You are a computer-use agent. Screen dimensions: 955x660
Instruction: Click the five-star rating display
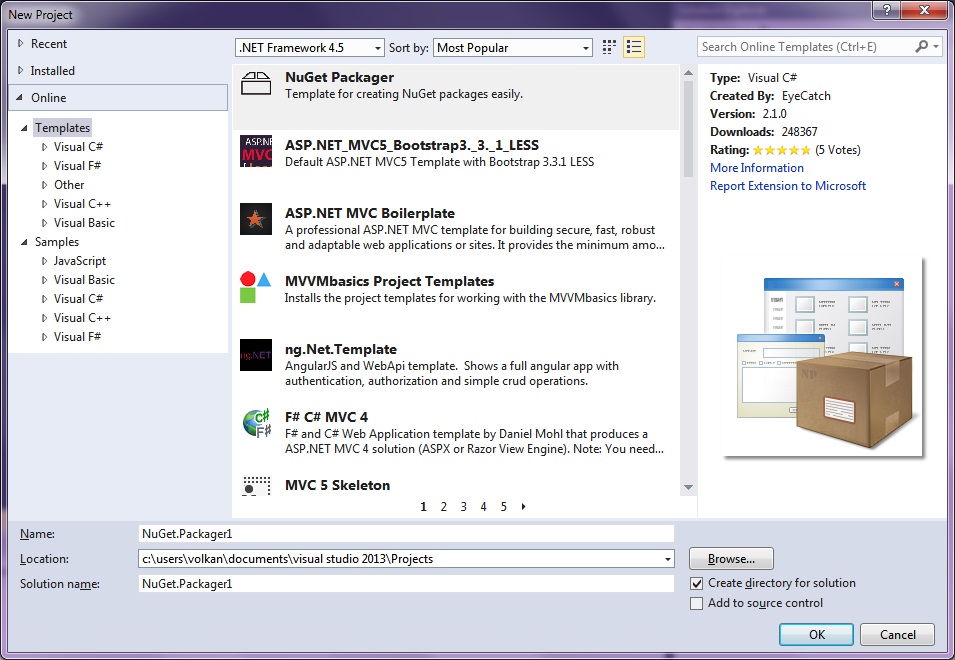pyautogui.click(x=781, y=150)
